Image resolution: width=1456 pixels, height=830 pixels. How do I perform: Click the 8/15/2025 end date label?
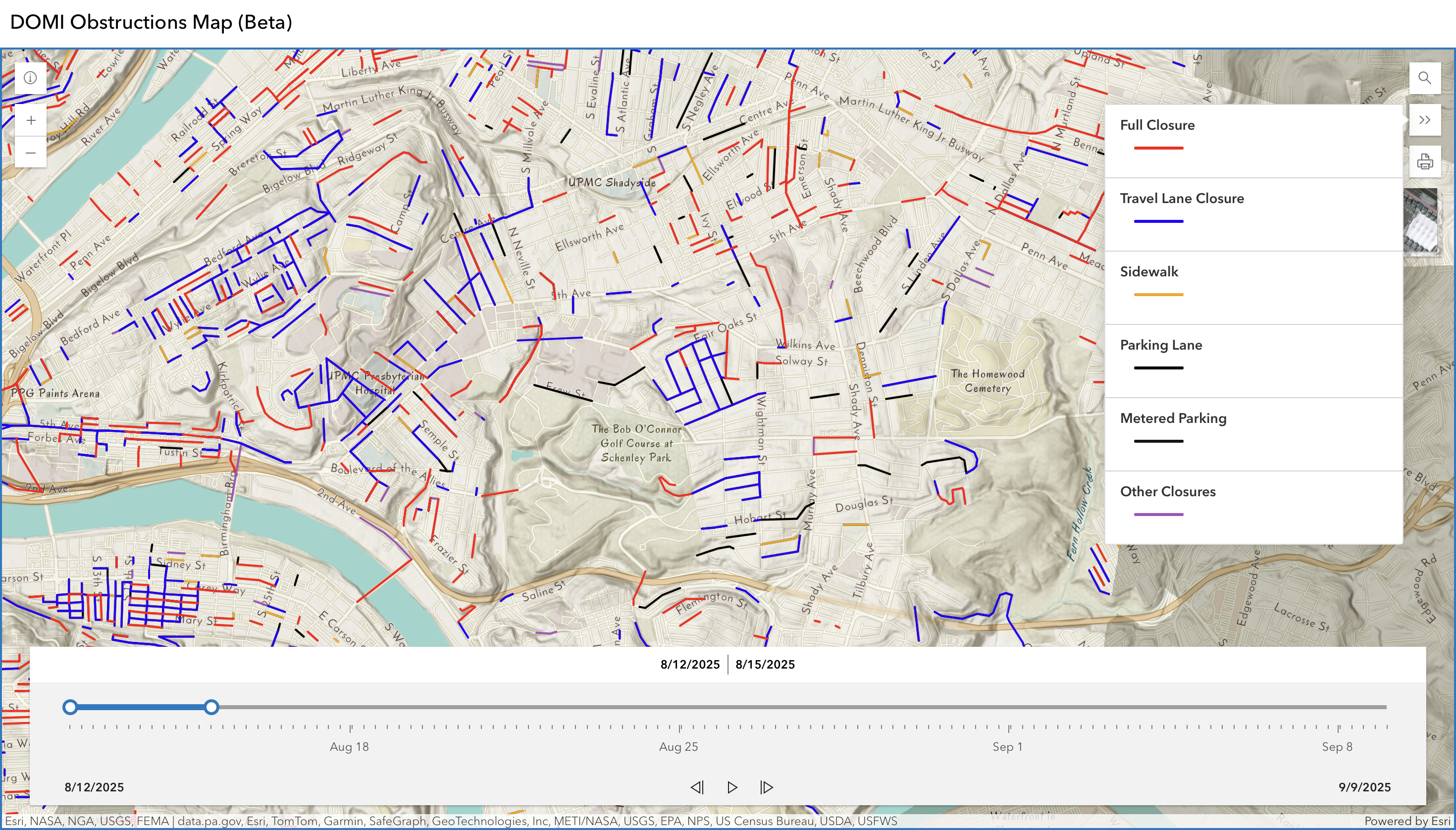(x=765, y=664)
